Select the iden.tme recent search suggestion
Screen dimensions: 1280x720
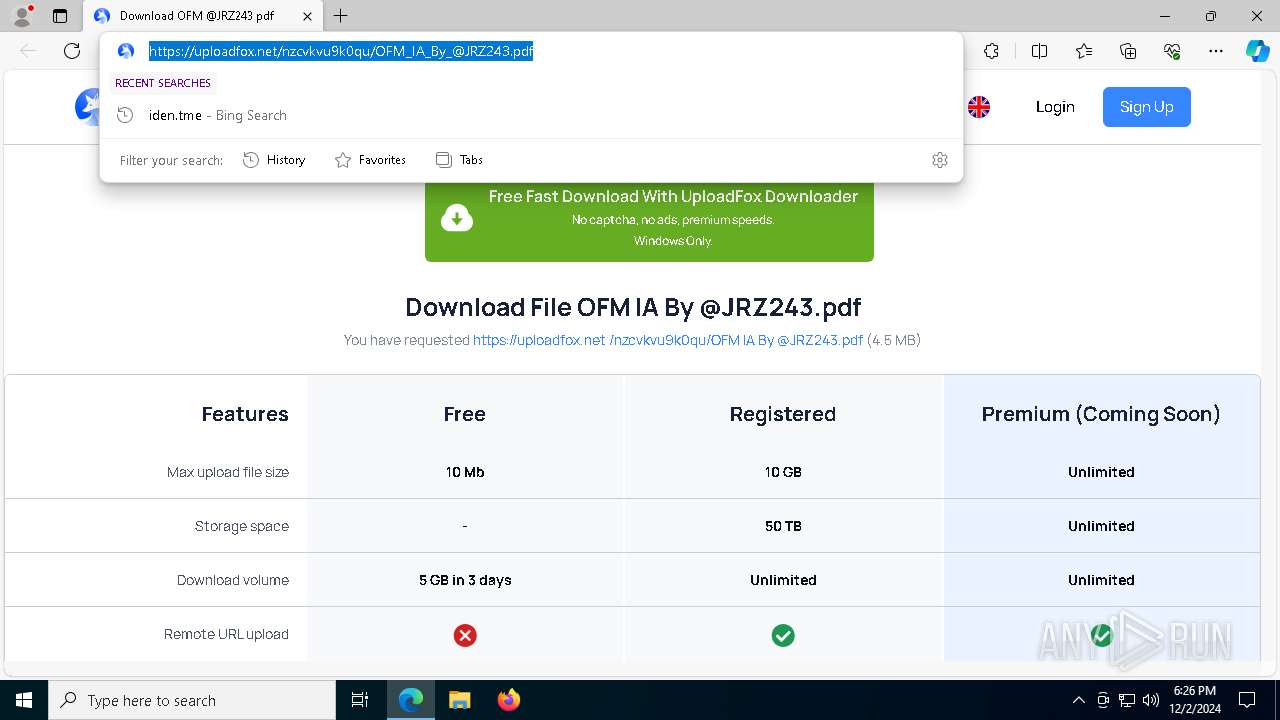[x=531, y=115]
